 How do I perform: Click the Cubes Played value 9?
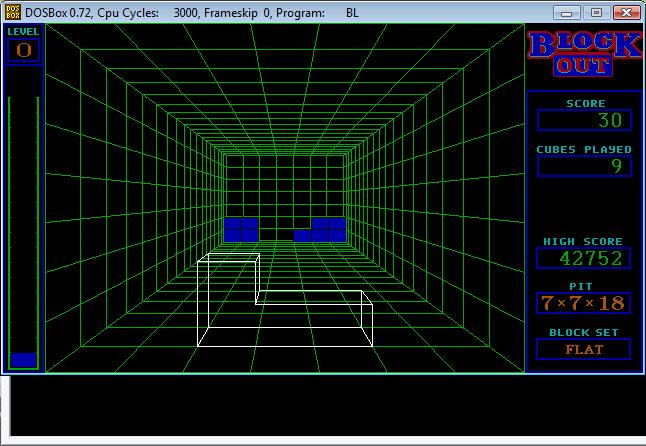[584, 166]
